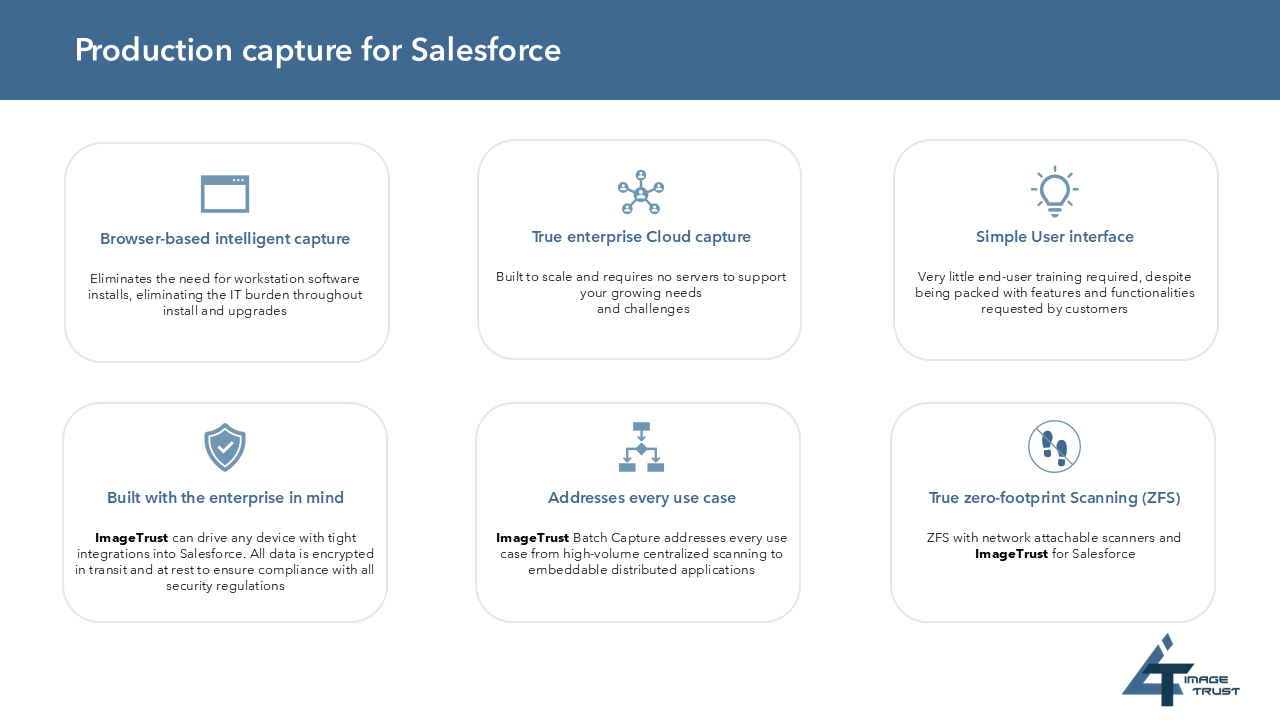Click 'Simple User interface' heading
The height and width of the screenshot is (720, 1280).
(1055, 237)
